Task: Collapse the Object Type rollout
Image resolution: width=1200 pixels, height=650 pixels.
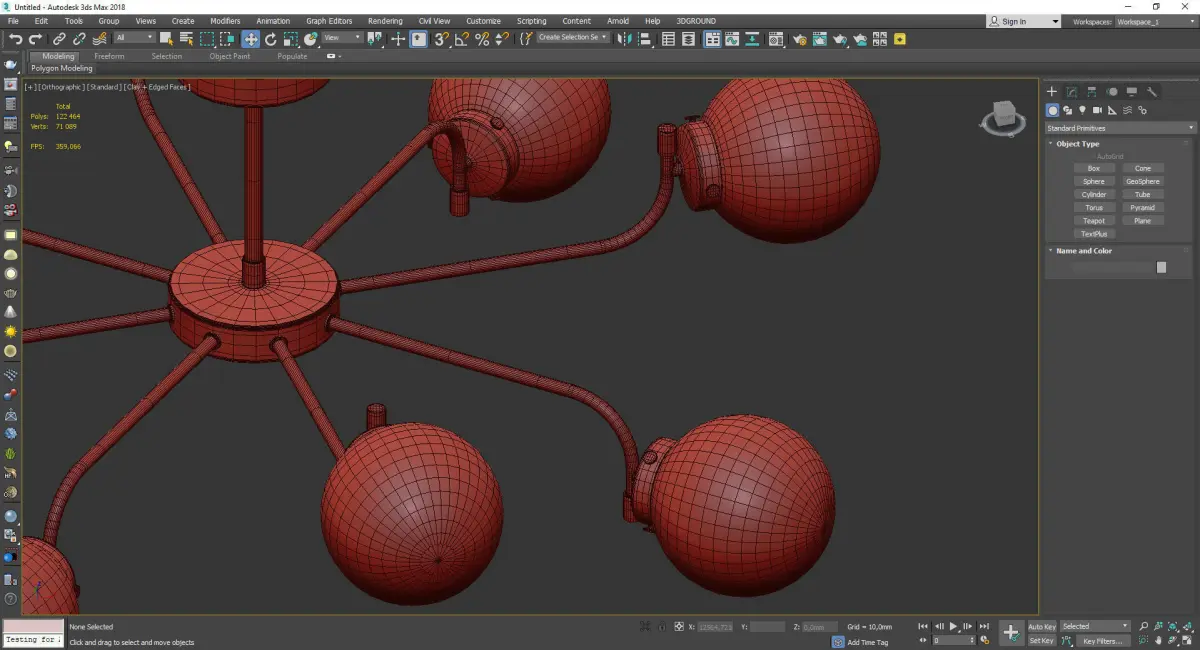Action: point(1077,144)
